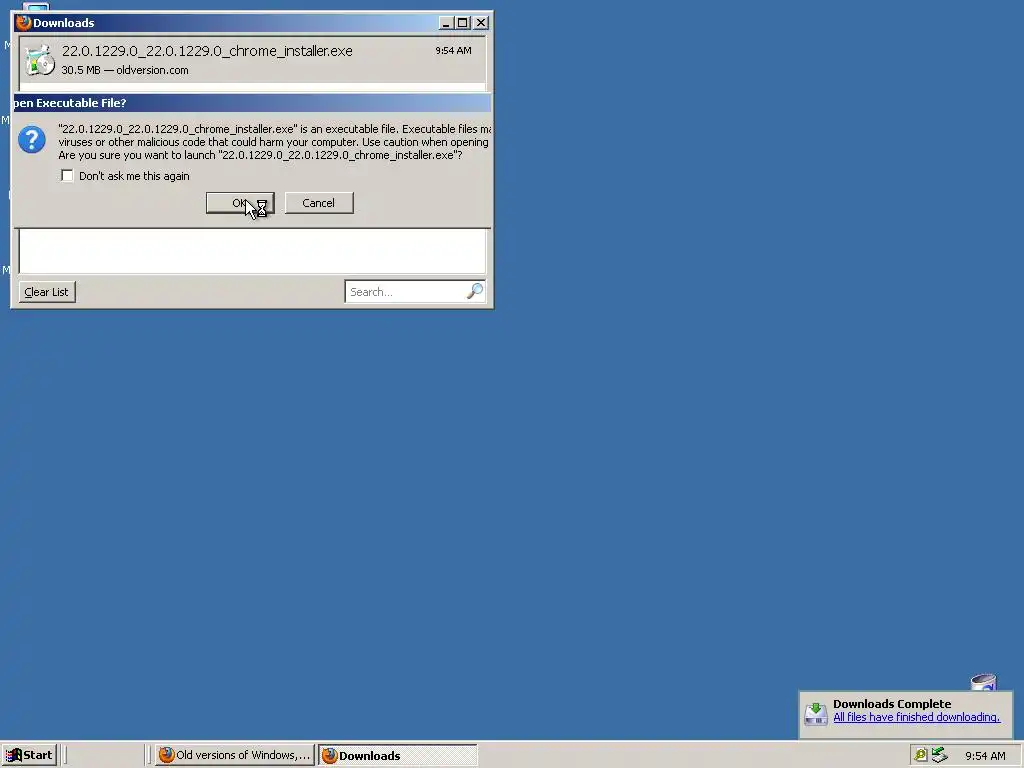The width and height of the screenshot is (1024, 768).
Task: Switch to "Old versions of Windows" taskbar window
Action: pos(234,755)
